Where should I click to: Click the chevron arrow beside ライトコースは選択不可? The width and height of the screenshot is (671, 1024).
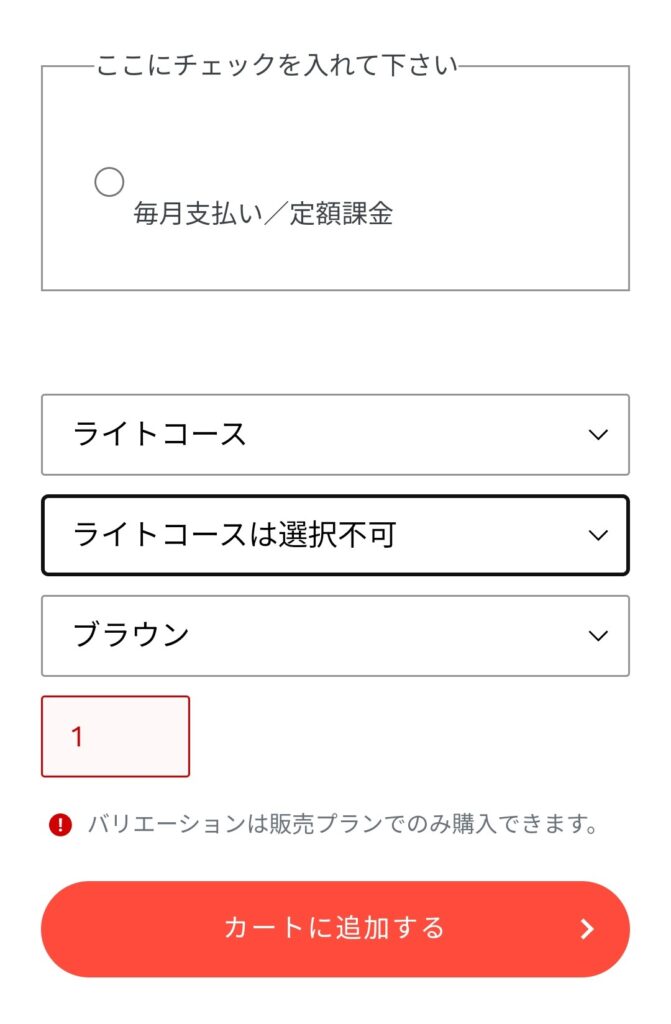click(x=598, y=536)
